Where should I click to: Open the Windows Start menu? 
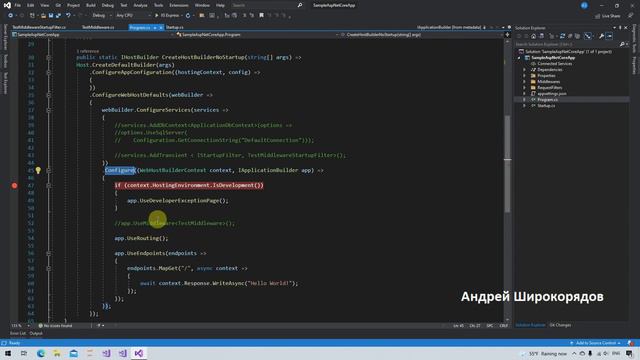8,353
